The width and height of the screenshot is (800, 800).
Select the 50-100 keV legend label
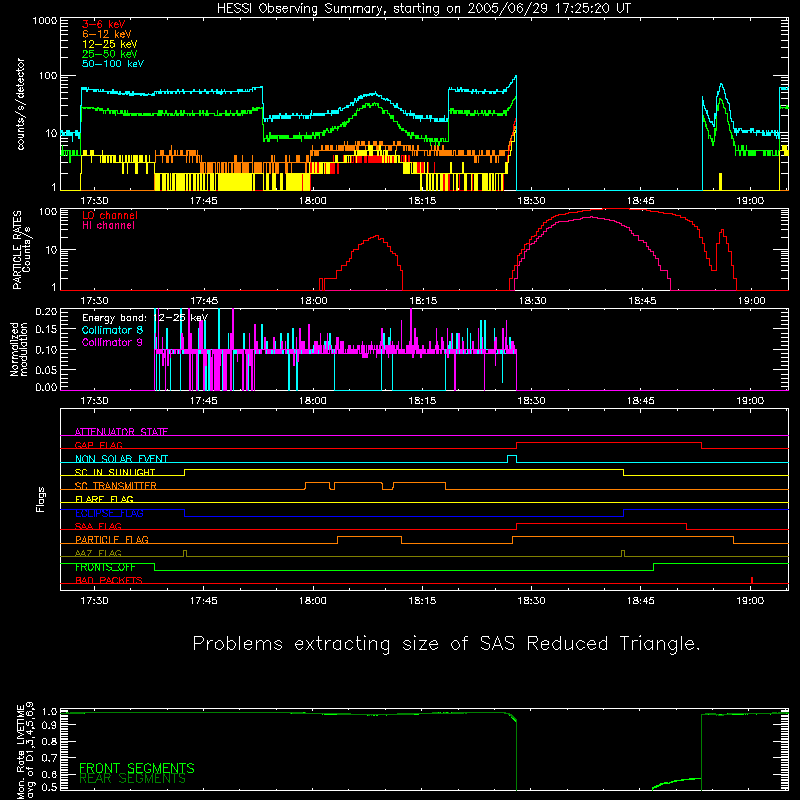(113, 64)
